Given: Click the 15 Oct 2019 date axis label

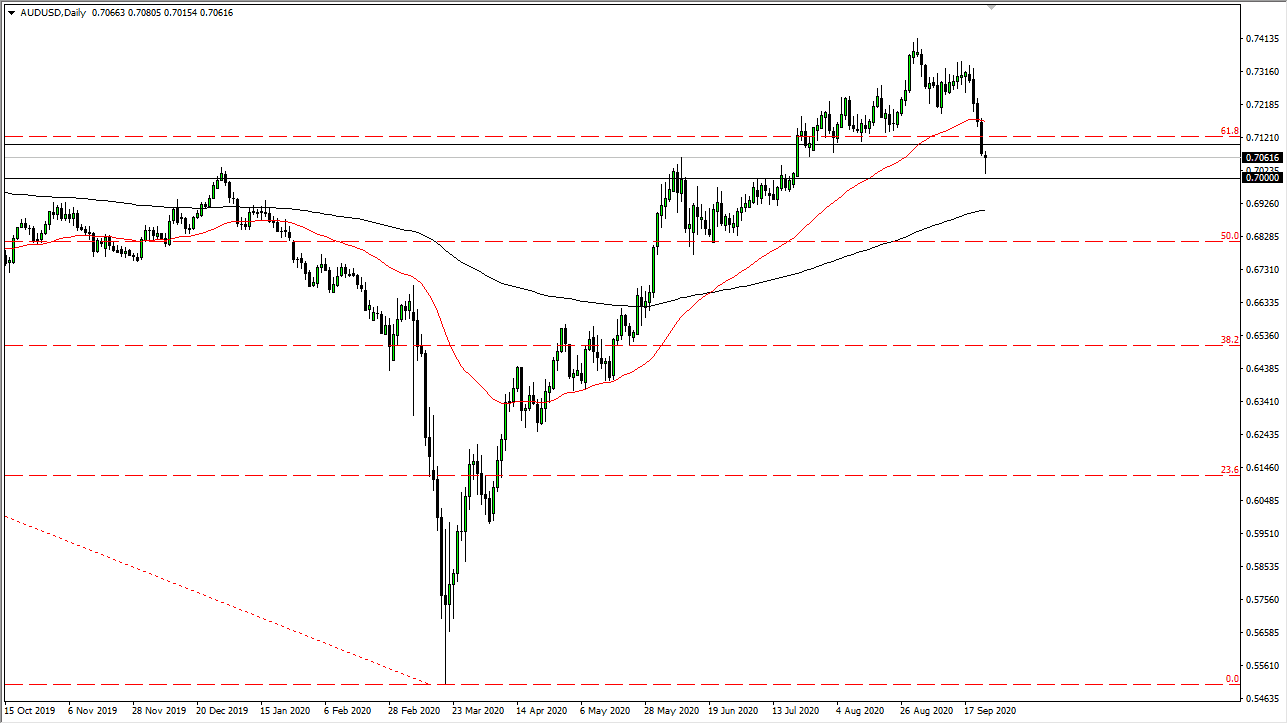Looking at the screenshot, I should [x=30, y=710].
